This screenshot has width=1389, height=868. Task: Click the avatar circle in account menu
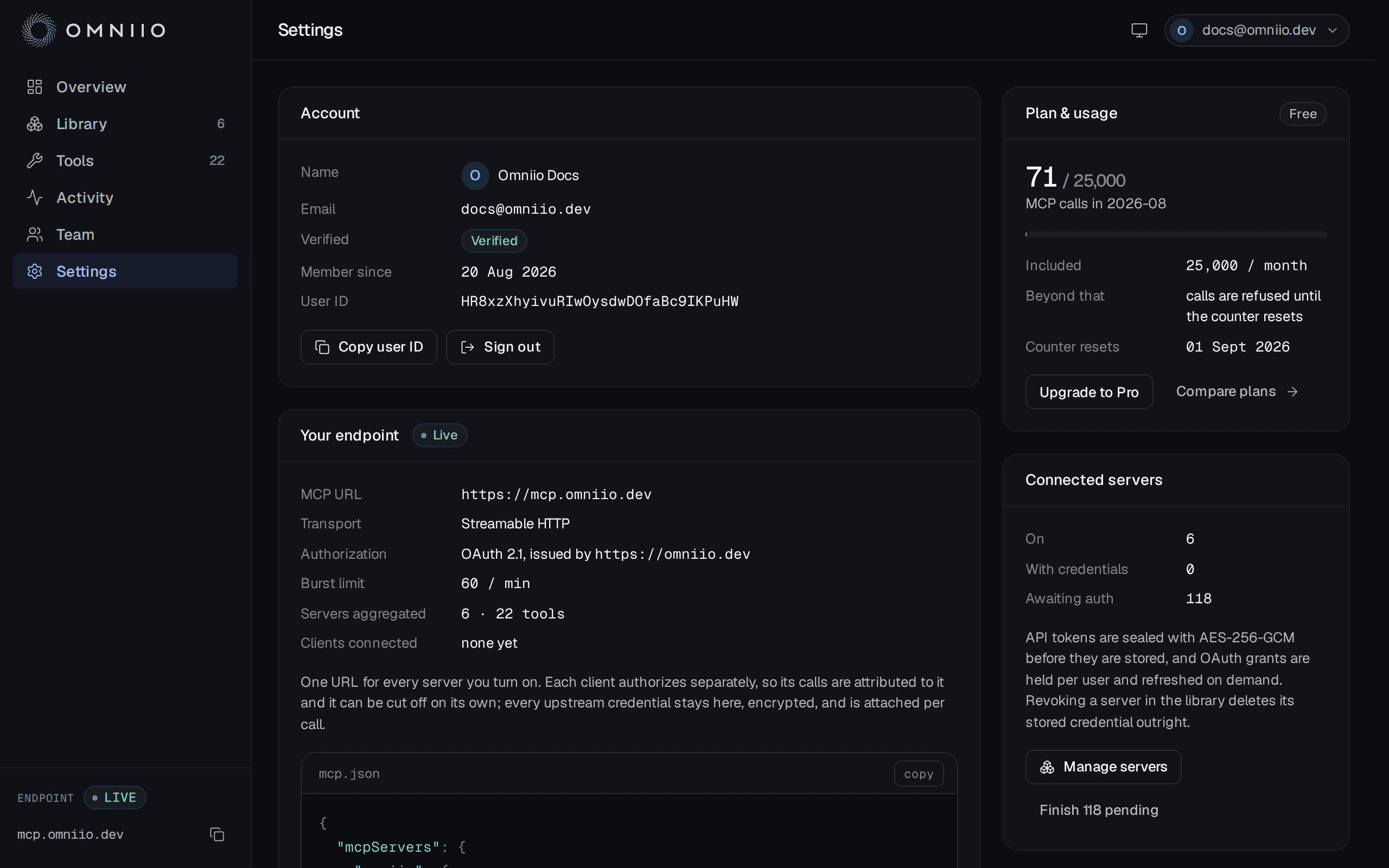click(x=1181, y=30)
